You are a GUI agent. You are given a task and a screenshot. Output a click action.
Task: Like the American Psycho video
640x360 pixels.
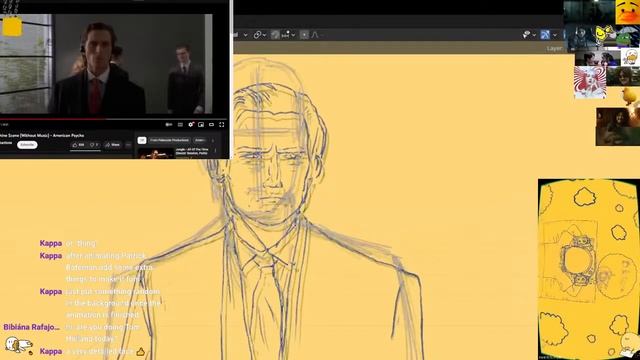coord(78,145)
